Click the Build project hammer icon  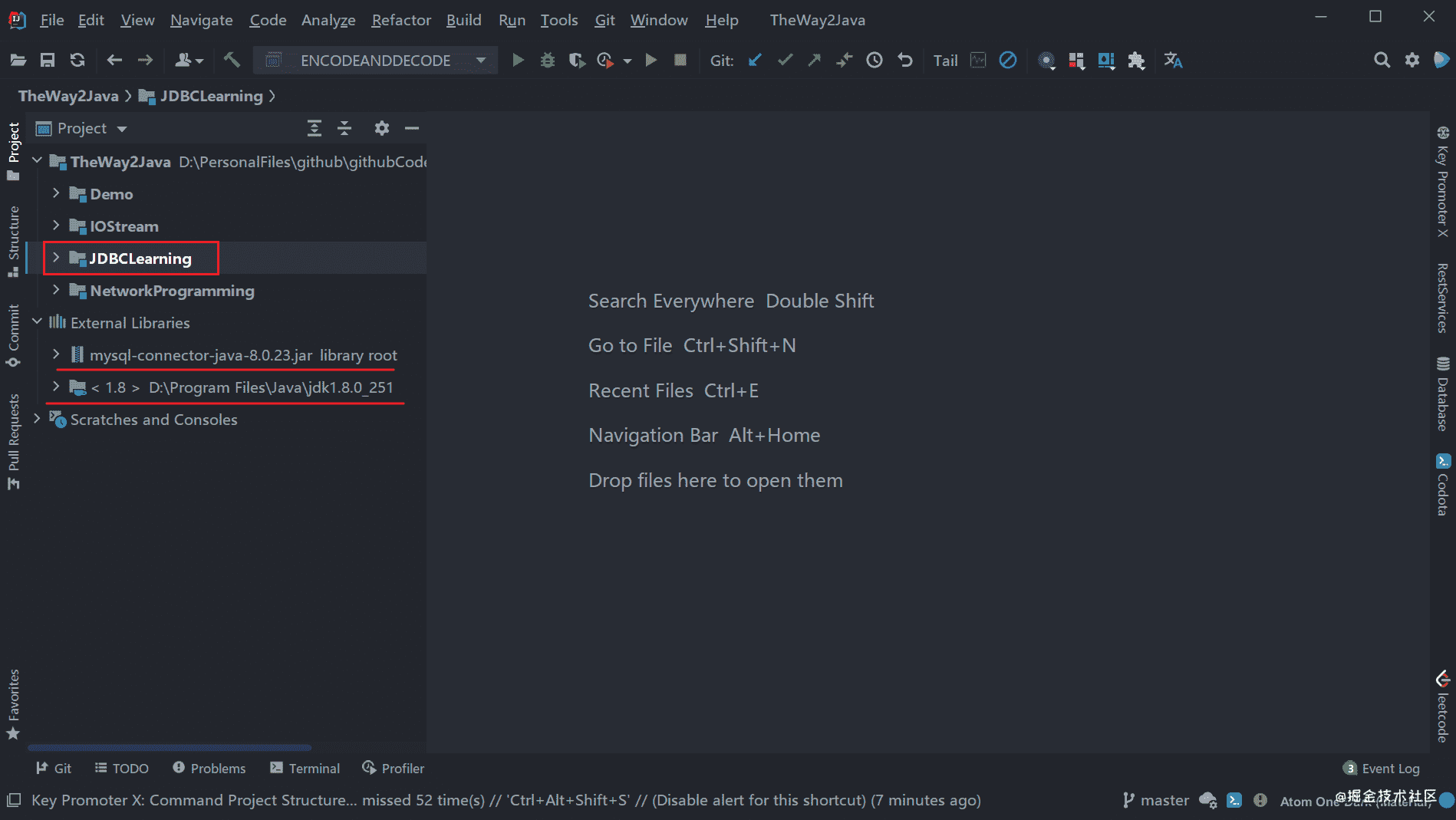click(x=232, y=60)
